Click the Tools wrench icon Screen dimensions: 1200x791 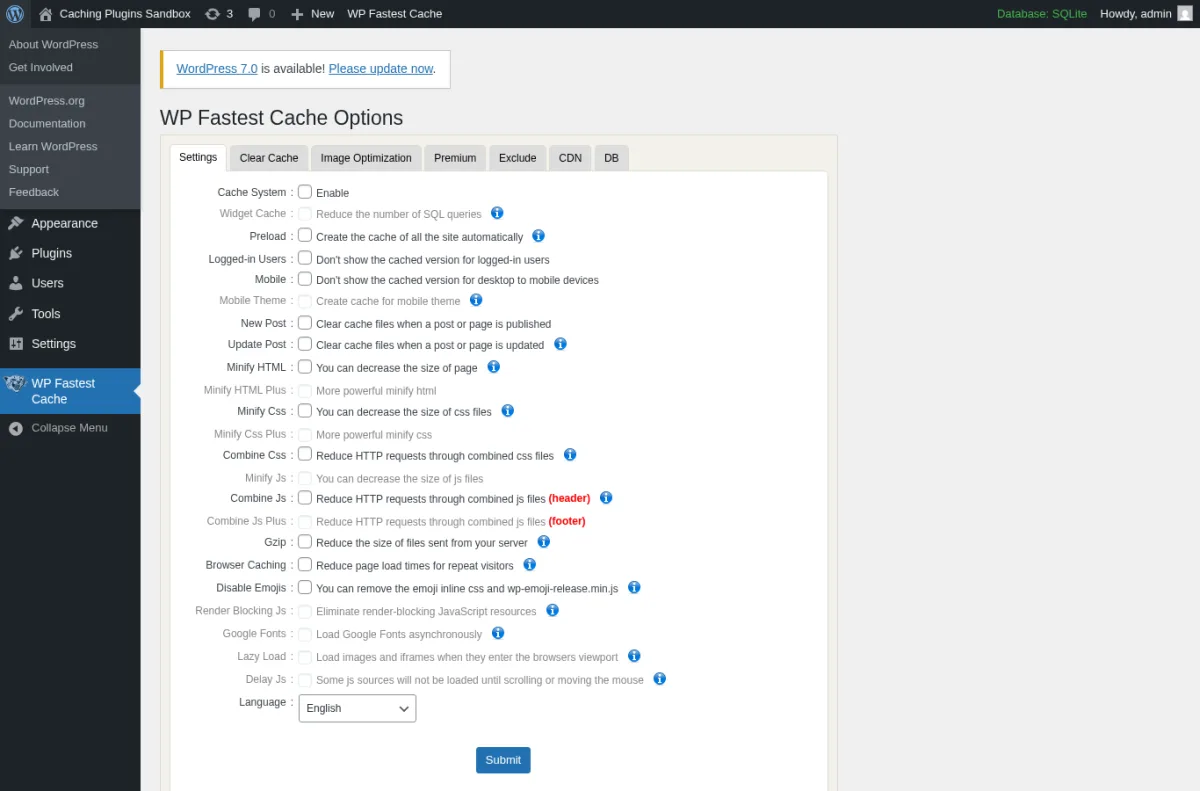[x=16, y=313]
